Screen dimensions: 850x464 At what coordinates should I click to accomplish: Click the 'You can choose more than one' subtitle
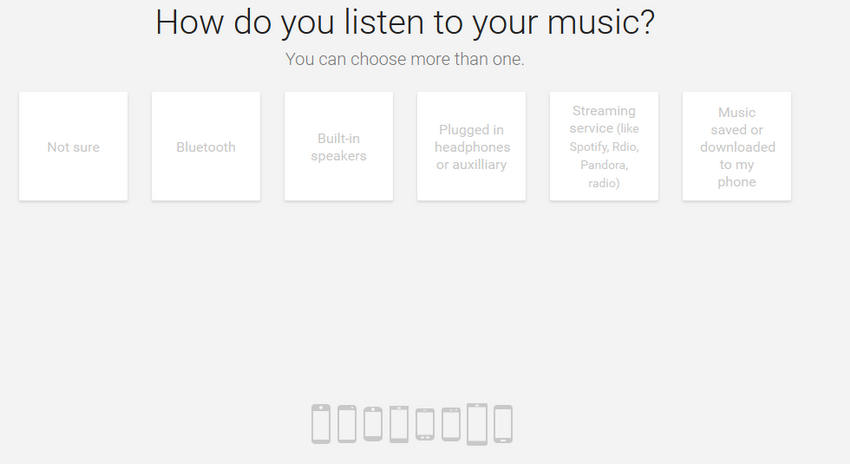point(405,59)
